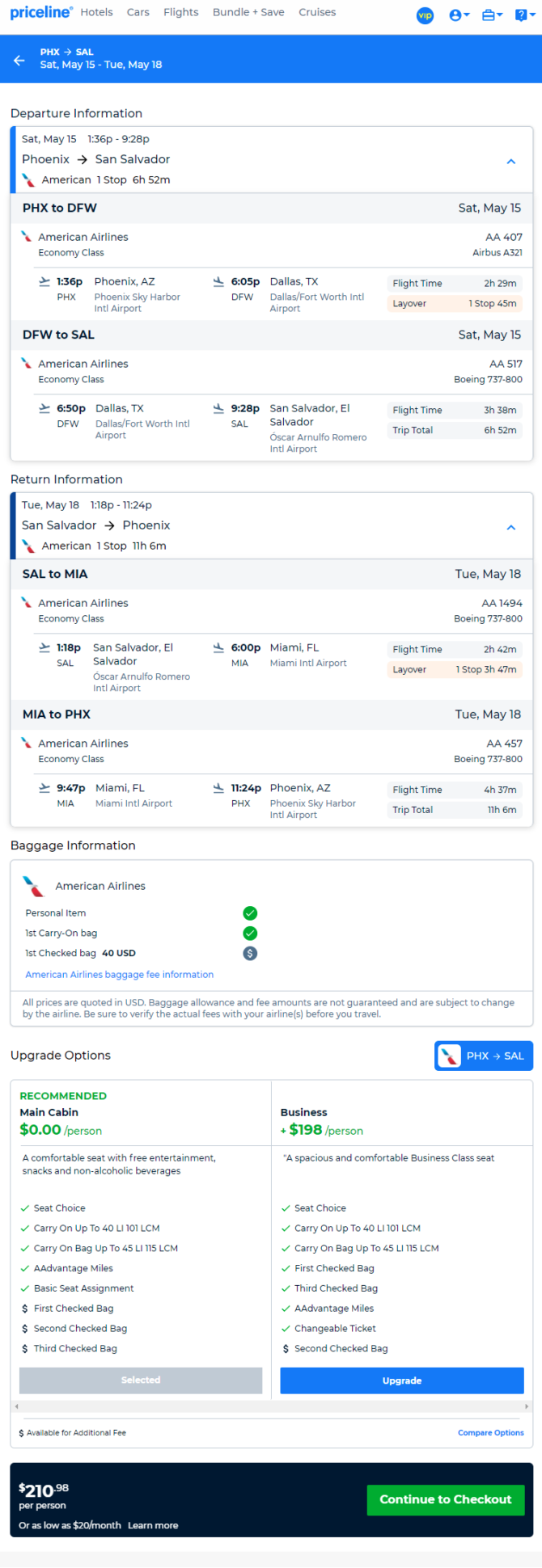Open the Hotels menu item
The image size is (542, 1568).
coord(97,12)
